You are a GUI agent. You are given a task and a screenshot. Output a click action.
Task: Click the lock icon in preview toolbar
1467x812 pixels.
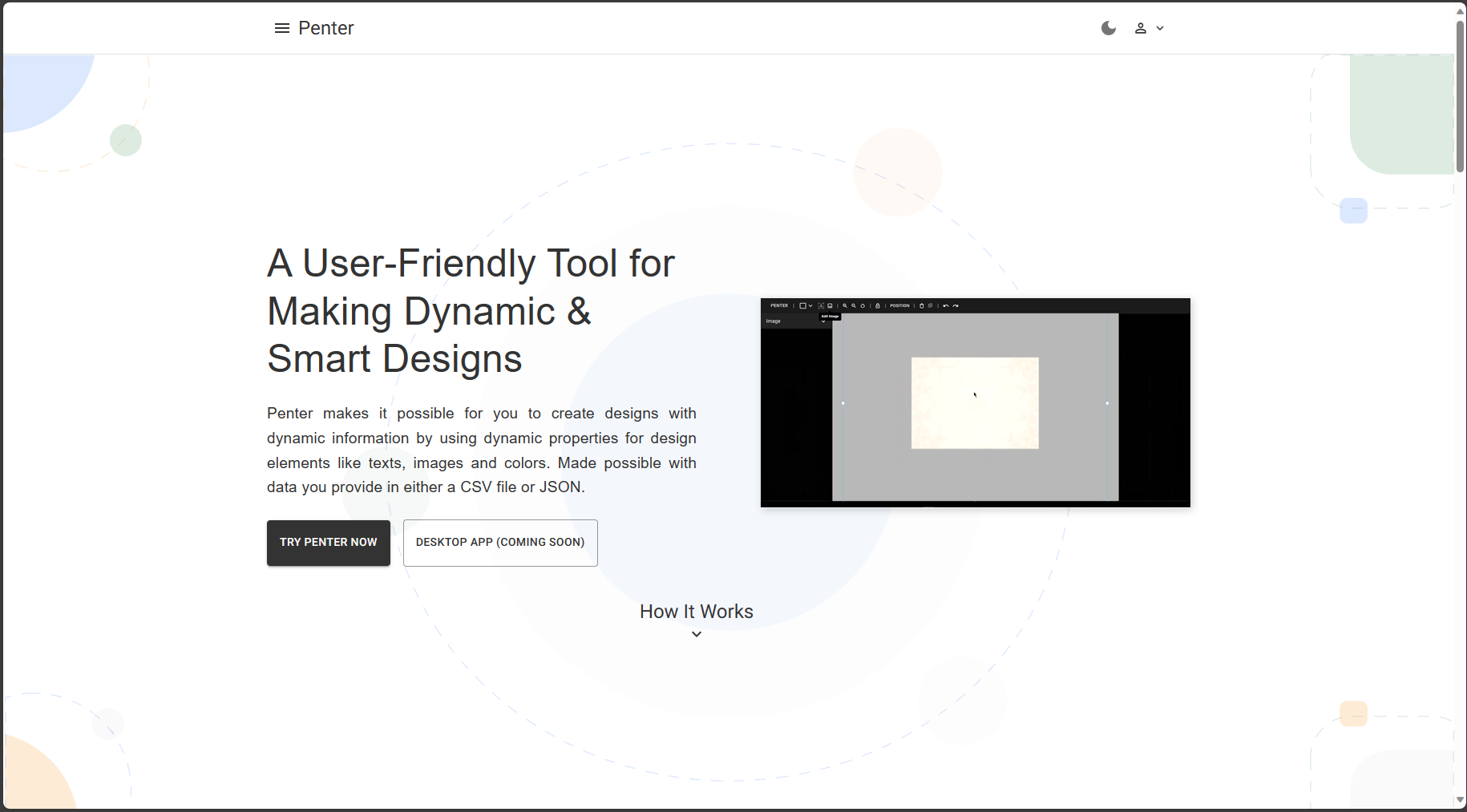click(878, 305)
